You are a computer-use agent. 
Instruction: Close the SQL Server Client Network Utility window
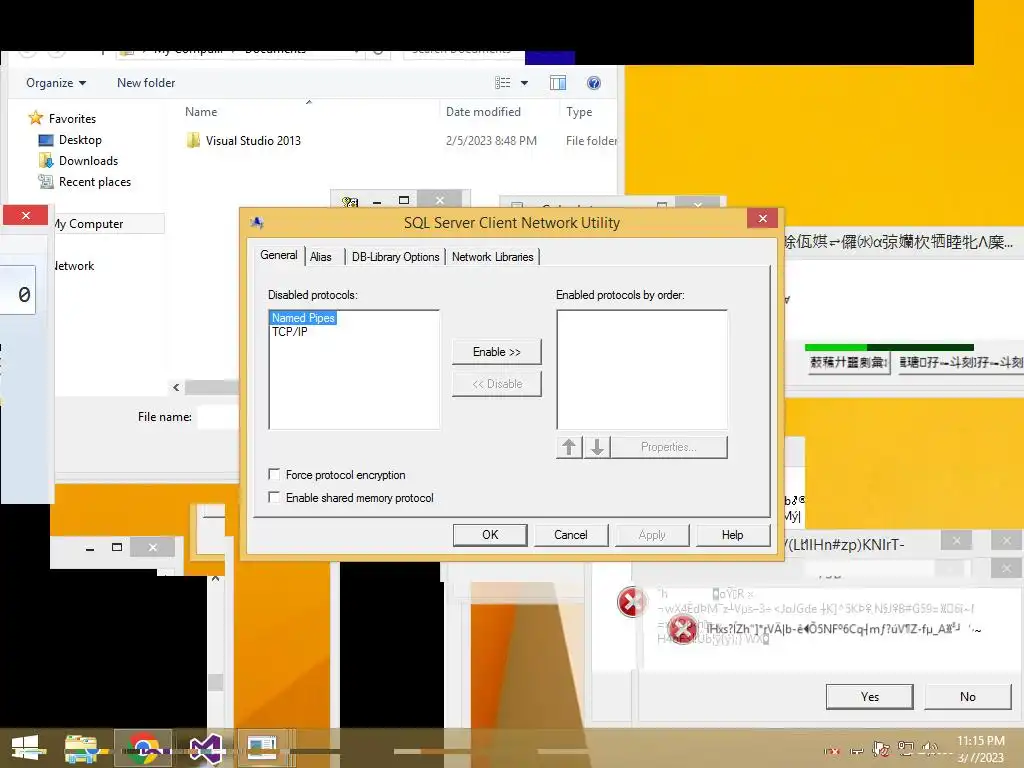pyautogui.click(x=762, y=218)
